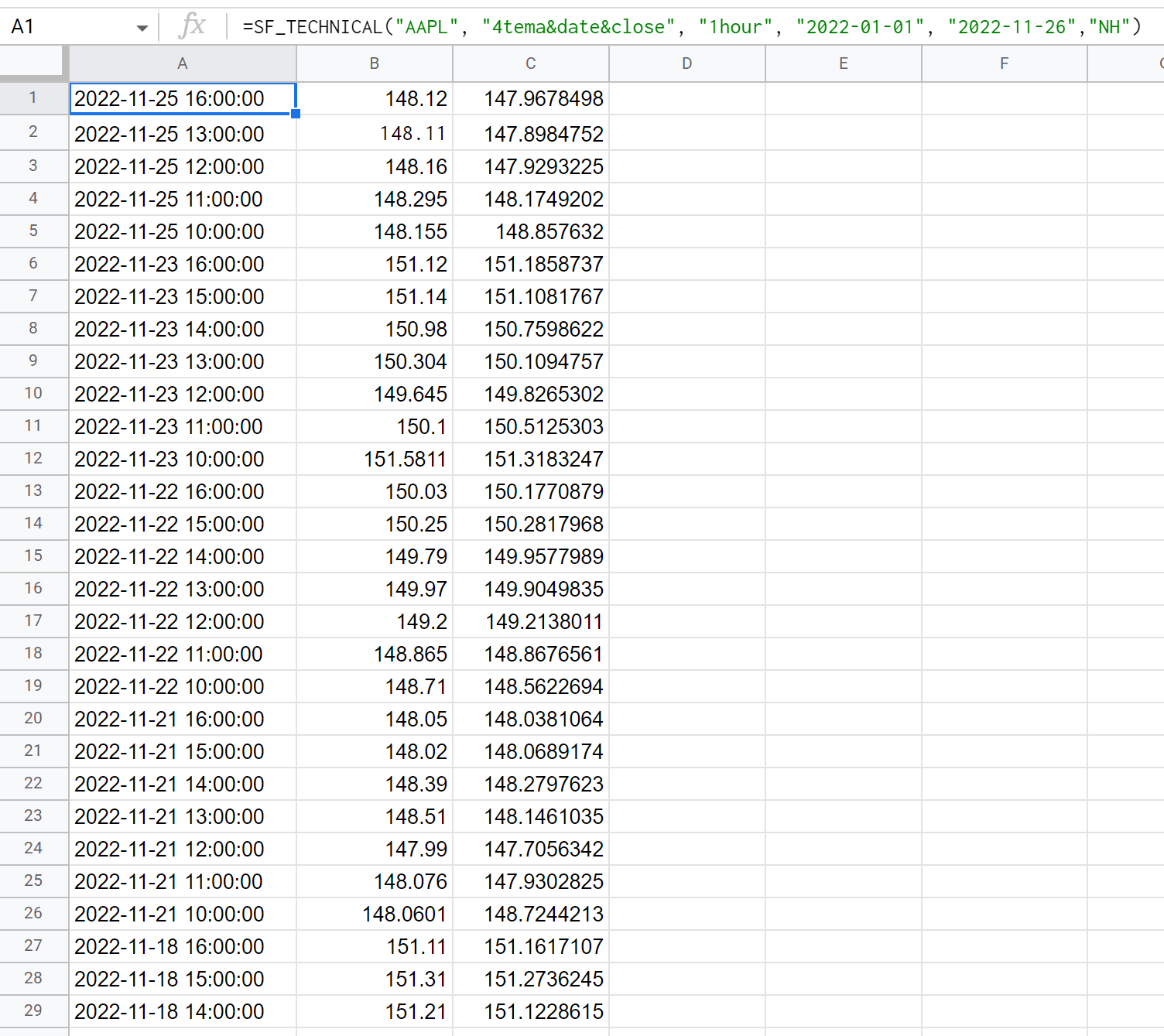The height and width of the screenshot is (1036, 1164).
Task: Click cell value 148.39
Action: [x=375, y=784]
